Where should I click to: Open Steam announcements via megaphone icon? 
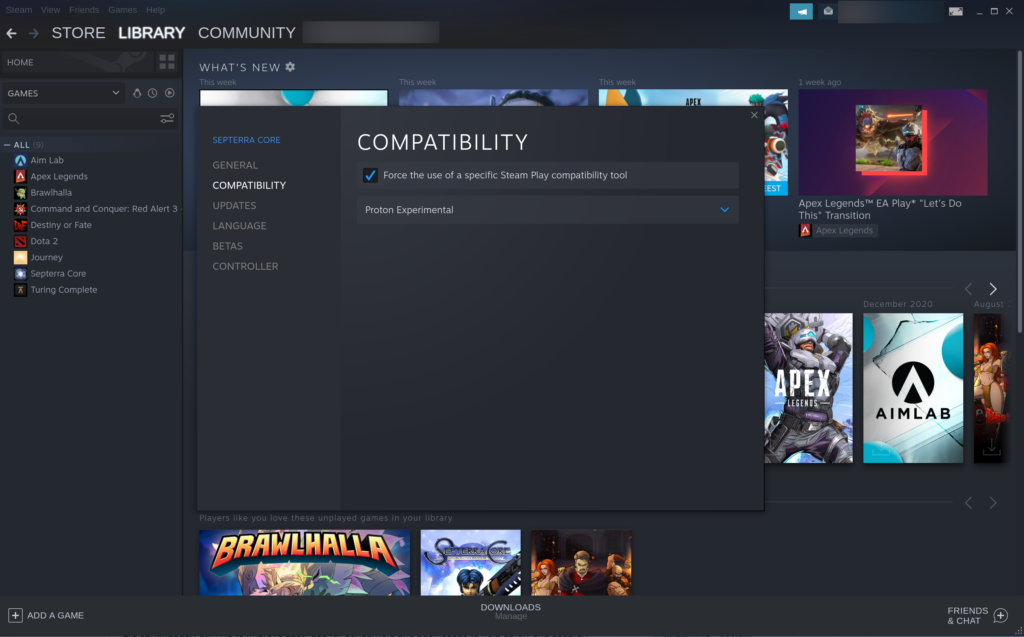pyautogui.click(x=800, y=11)
